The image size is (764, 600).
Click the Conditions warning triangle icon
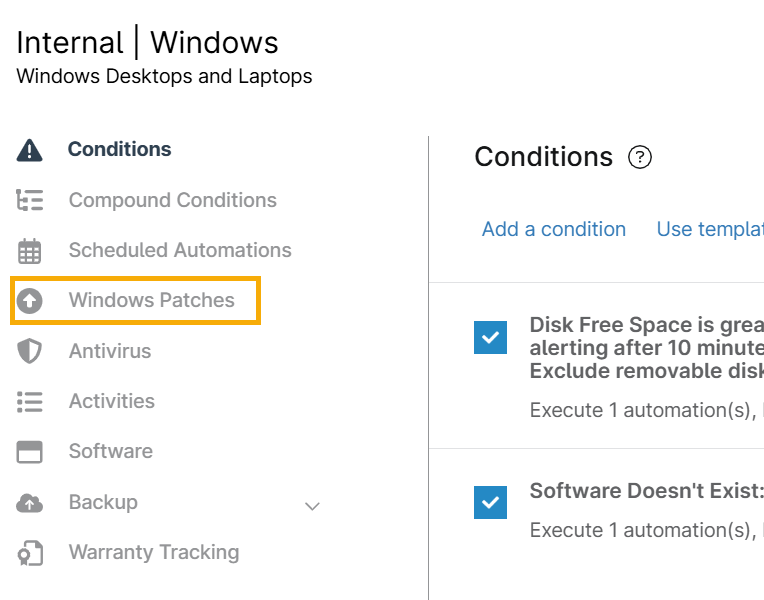[x=30, y=150]
